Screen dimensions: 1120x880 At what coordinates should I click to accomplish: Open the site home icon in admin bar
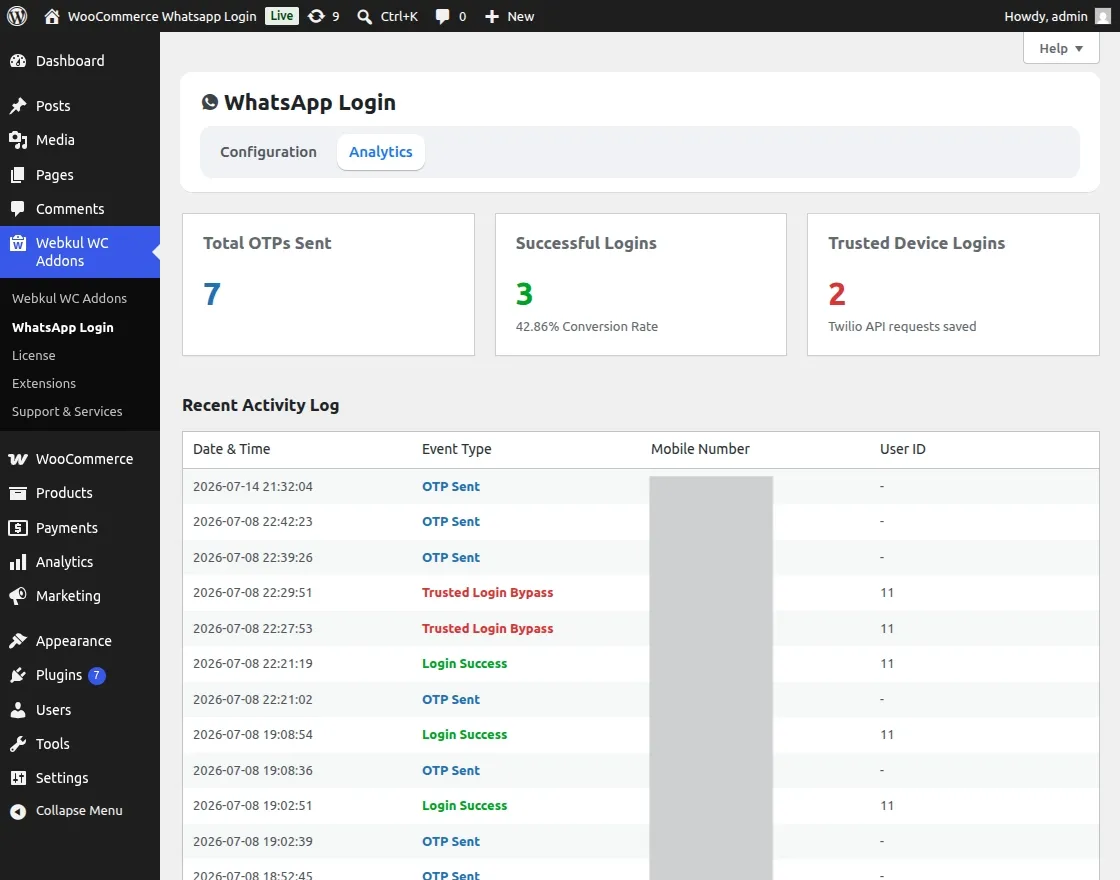51,16
